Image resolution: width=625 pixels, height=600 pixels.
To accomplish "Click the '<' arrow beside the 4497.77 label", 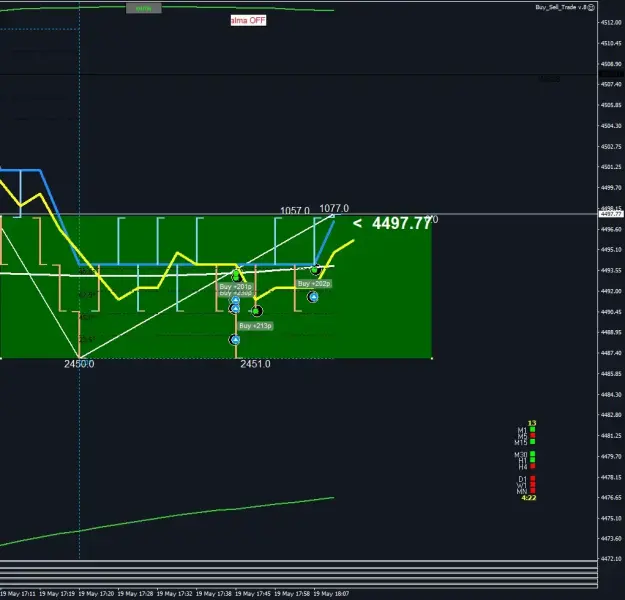I will point(357,223).
